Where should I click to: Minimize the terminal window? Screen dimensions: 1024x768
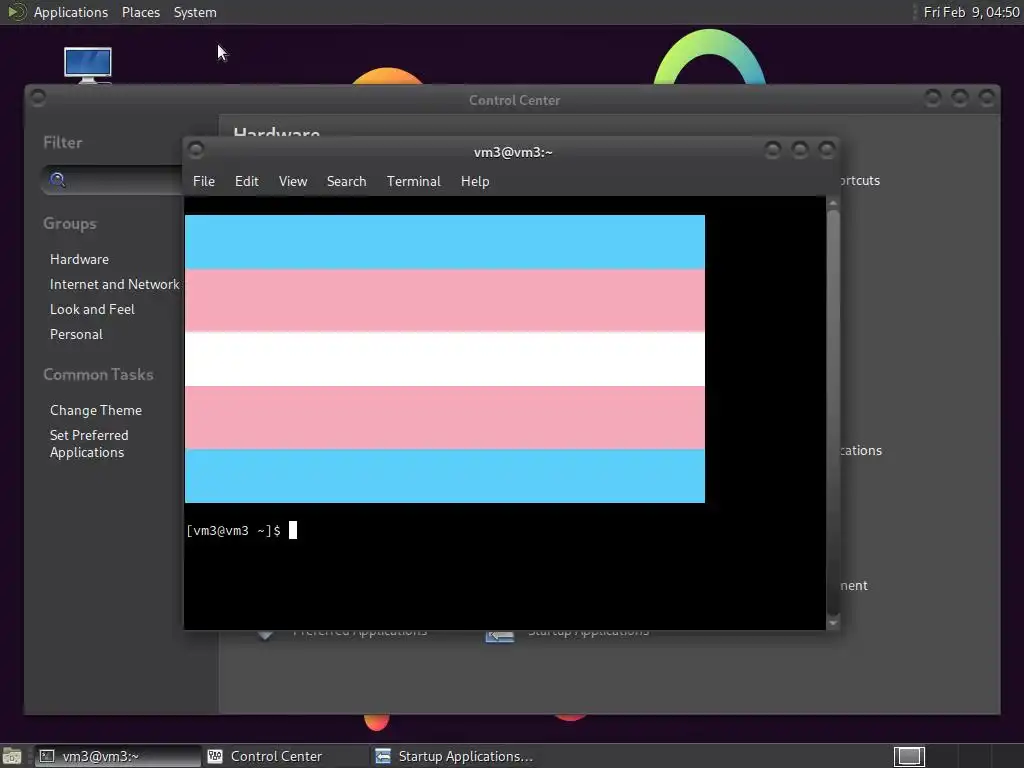(x=773, y=151)
